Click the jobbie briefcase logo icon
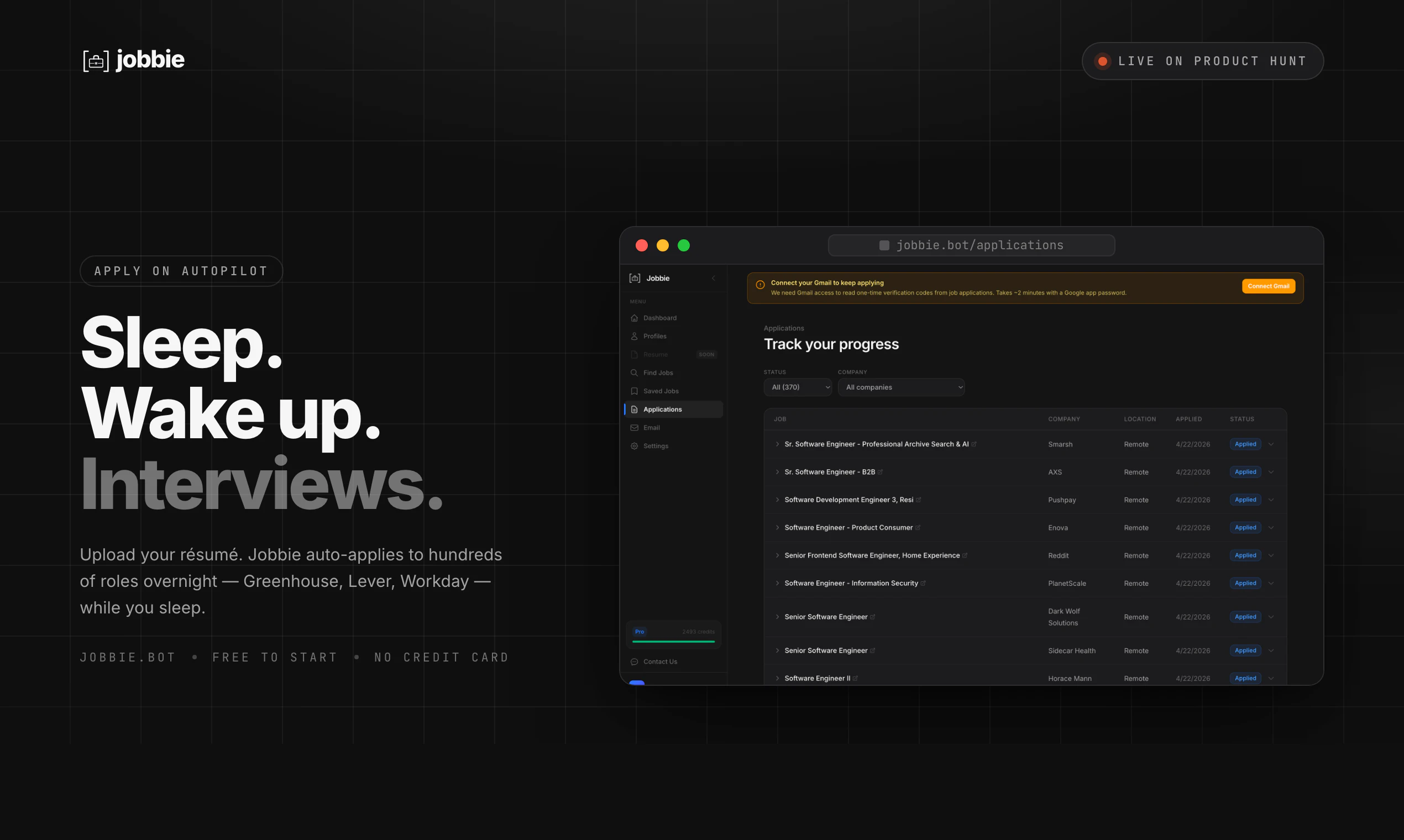1404x840 pixels. [96, 61]
